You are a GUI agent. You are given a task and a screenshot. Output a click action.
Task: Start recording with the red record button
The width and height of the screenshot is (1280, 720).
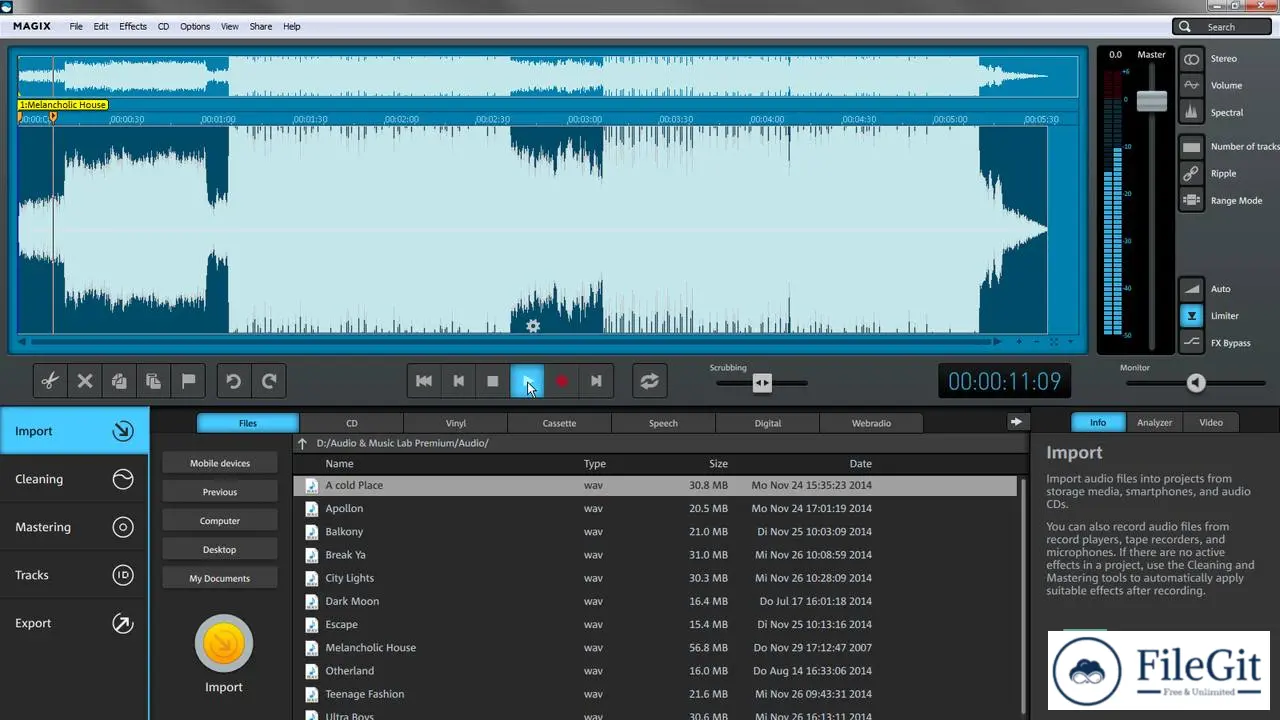[x=562, y=381]
